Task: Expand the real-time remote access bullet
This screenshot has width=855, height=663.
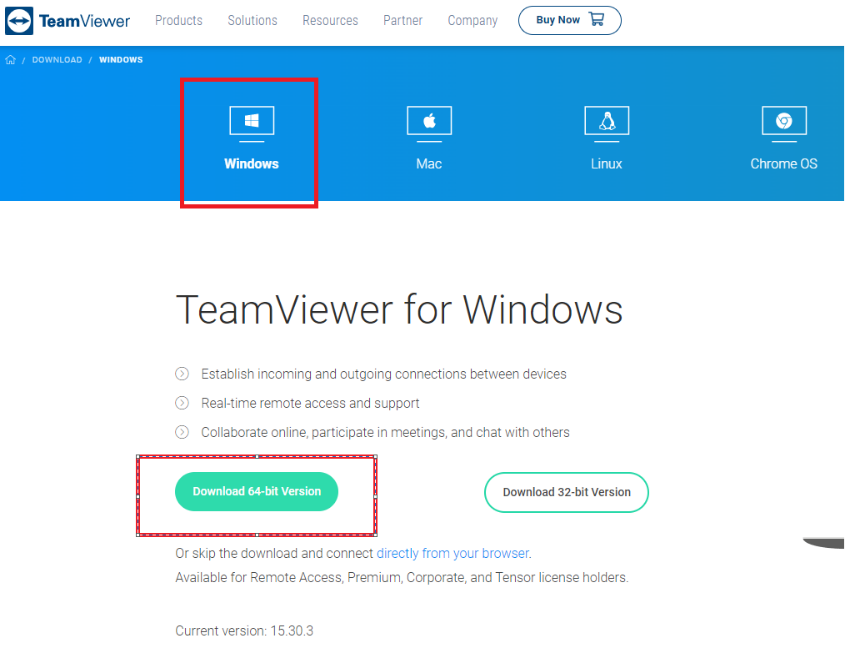Action: [182, 403]
